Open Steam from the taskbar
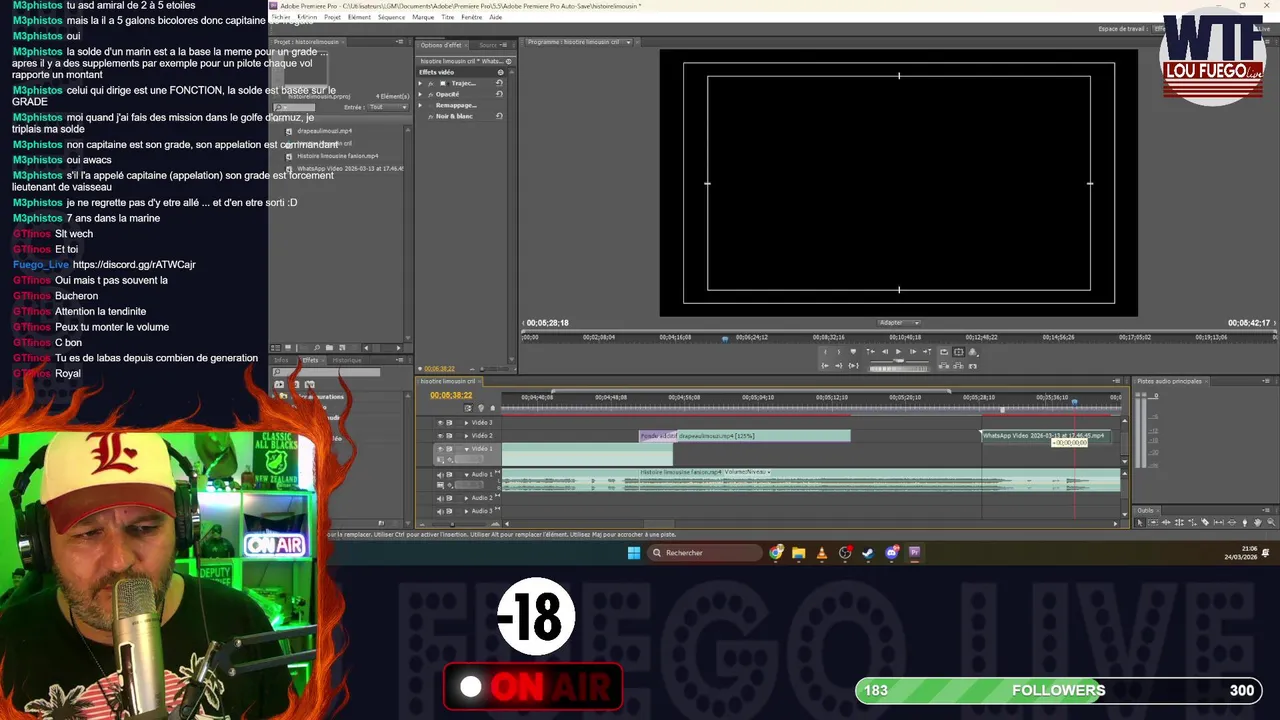Screen dimensions: 1280x720 coord(867,553)
